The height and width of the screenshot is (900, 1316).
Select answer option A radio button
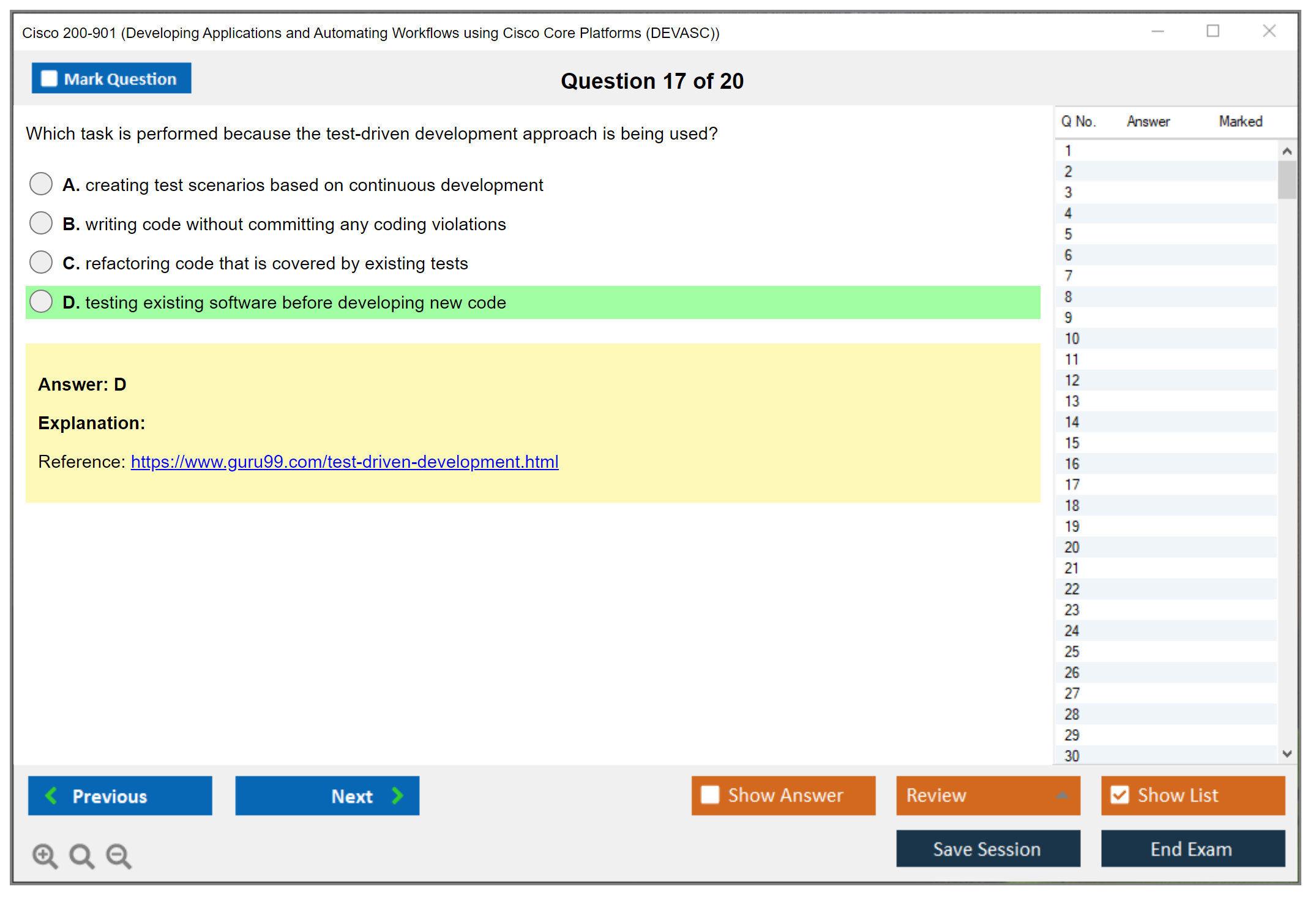point(41,184)
